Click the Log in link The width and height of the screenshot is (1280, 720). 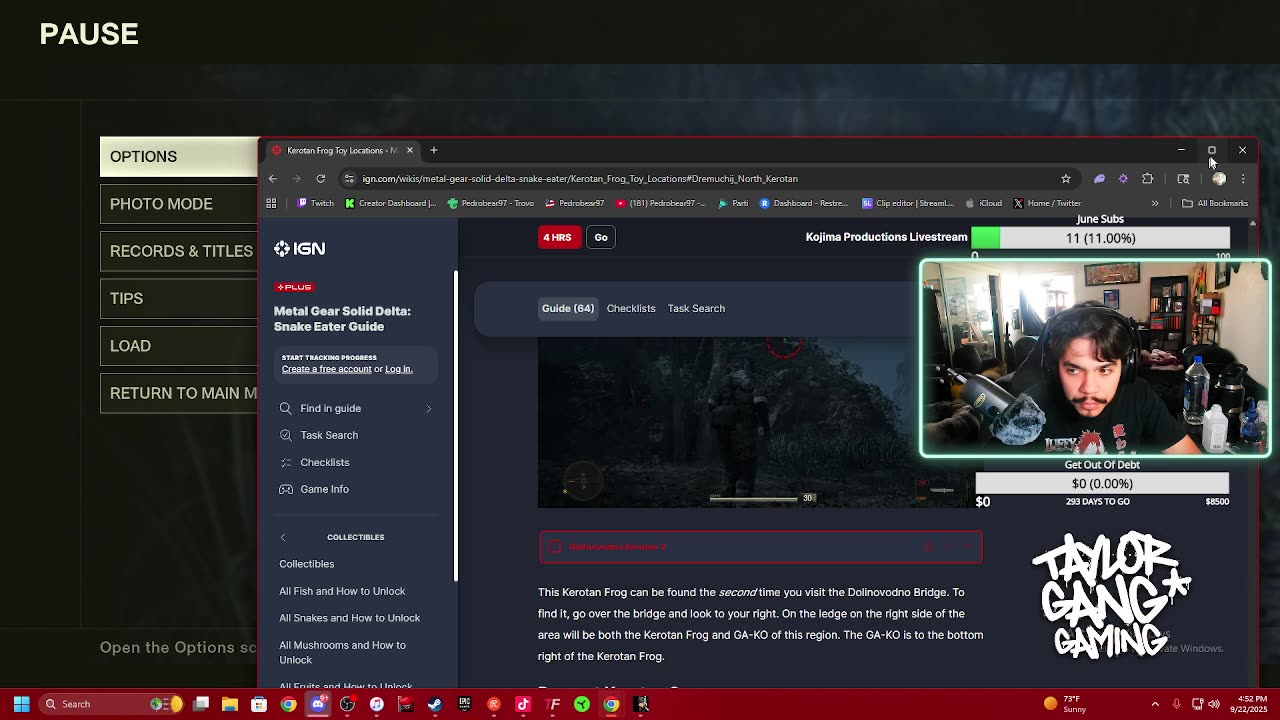coord(398,369)
